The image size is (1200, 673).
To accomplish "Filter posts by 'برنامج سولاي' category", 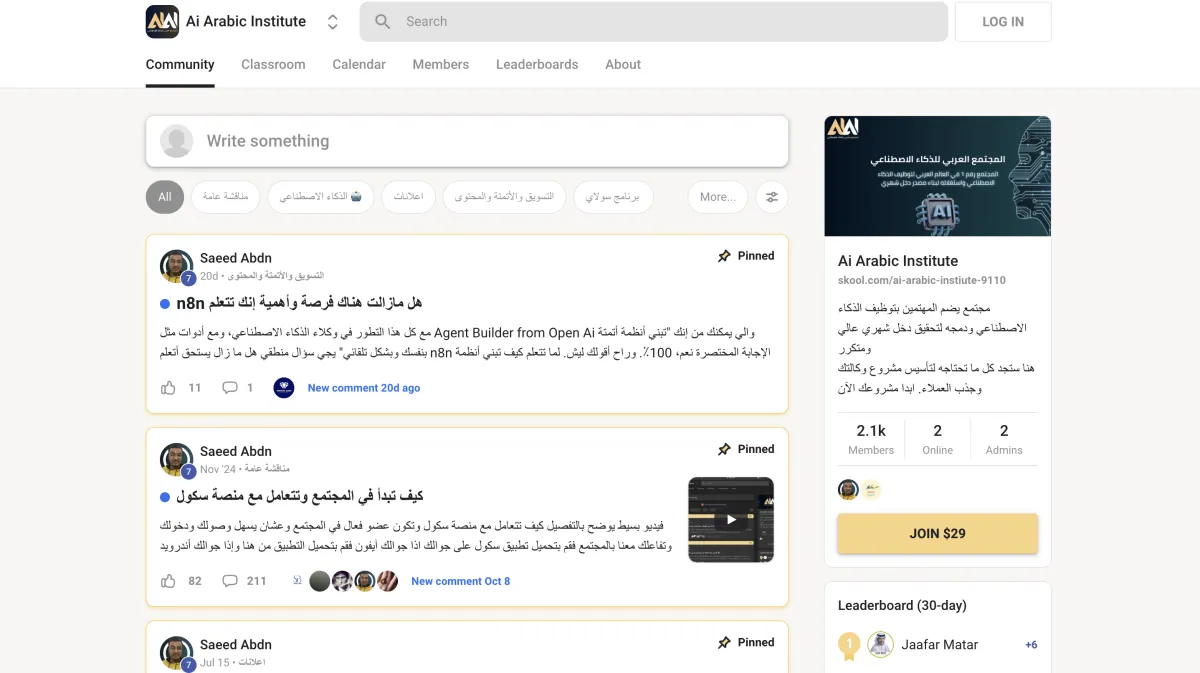I will pos(613,197).
